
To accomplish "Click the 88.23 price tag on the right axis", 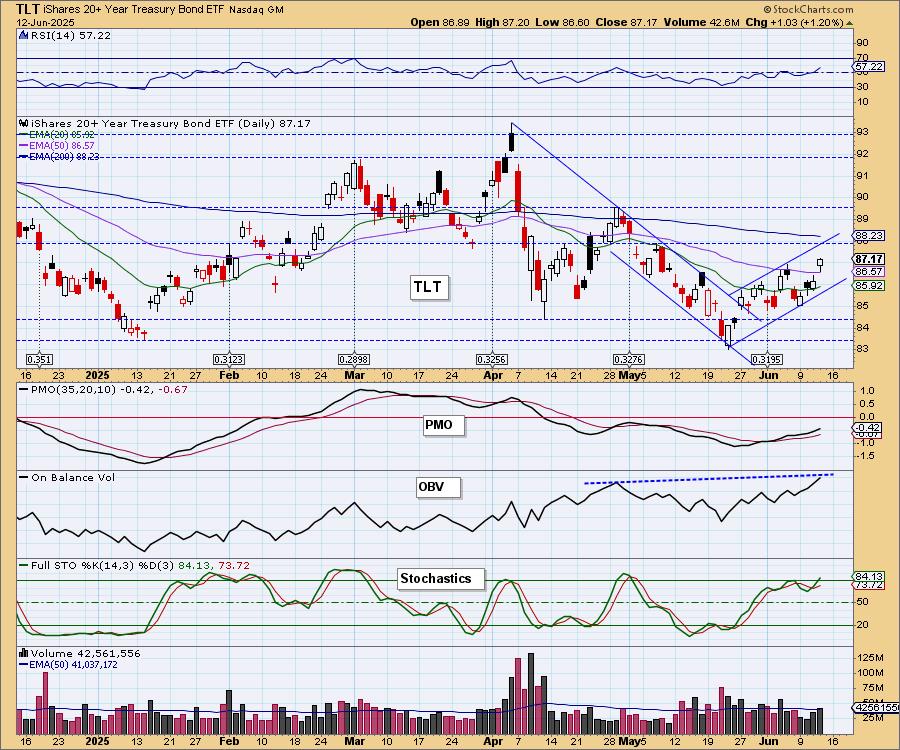I will tap(868, 236).
